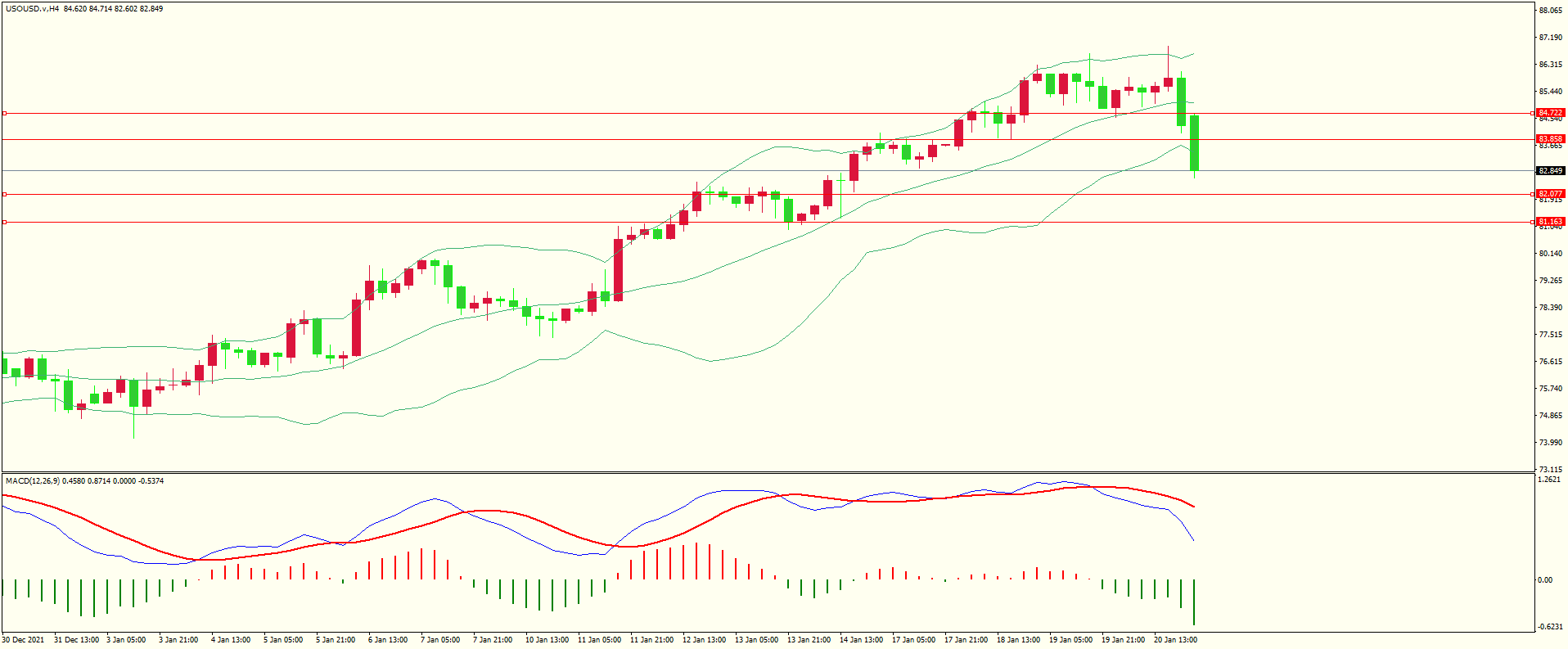Image resolution: width=1568 pixels, height=649 pixels.
Task: Click the 73.990 value on the price axis
Action: pyautogui.click(x=1551, y=443)
